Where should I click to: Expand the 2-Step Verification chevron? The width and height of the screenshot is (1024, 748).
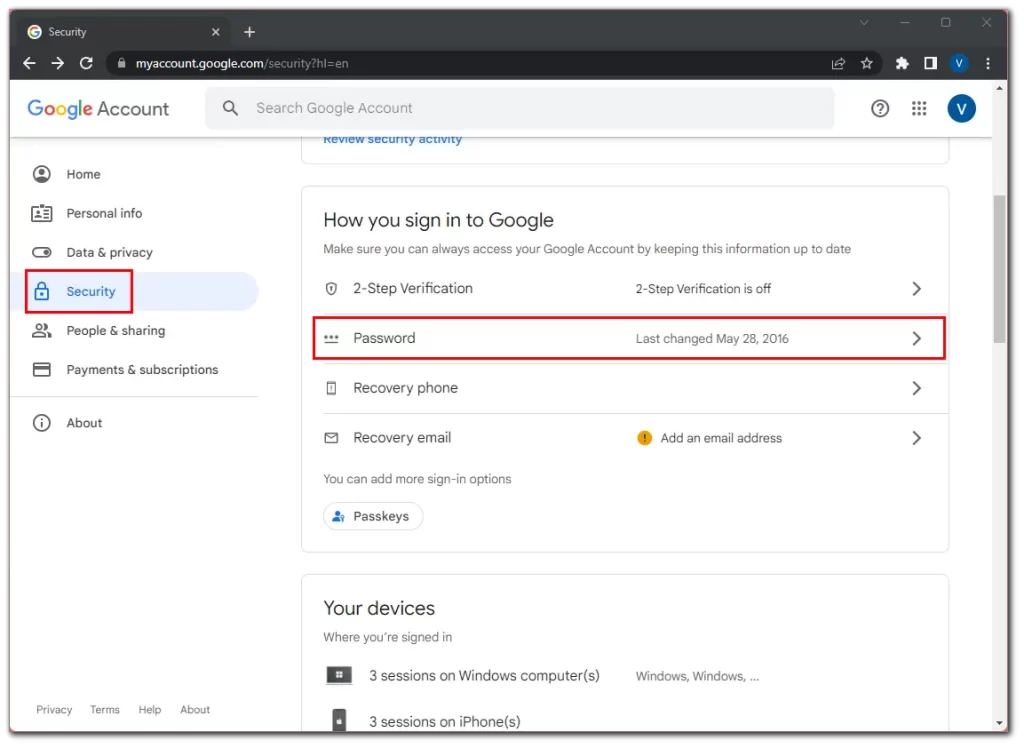[x=916, y=289]
